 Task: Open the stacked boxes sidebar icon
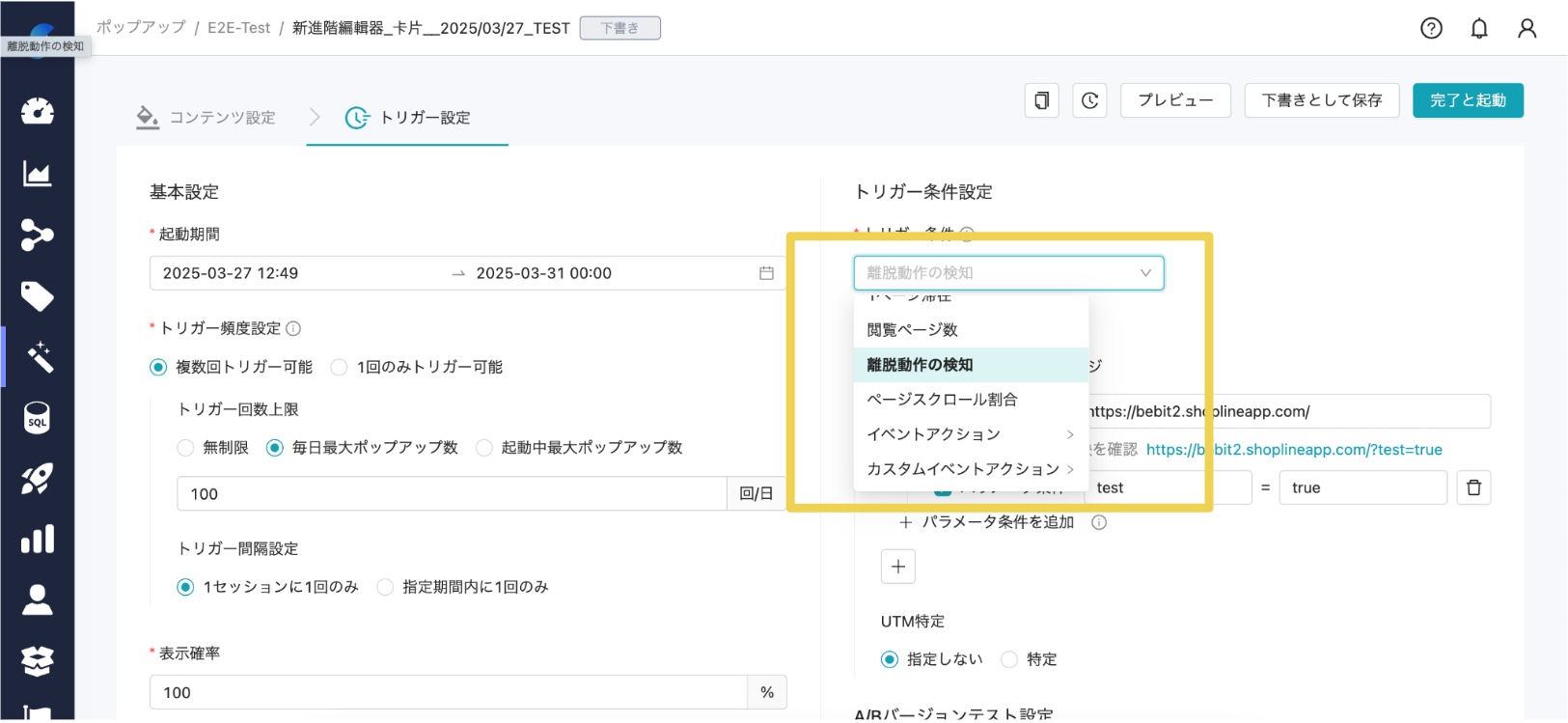(x=38, y=660)
